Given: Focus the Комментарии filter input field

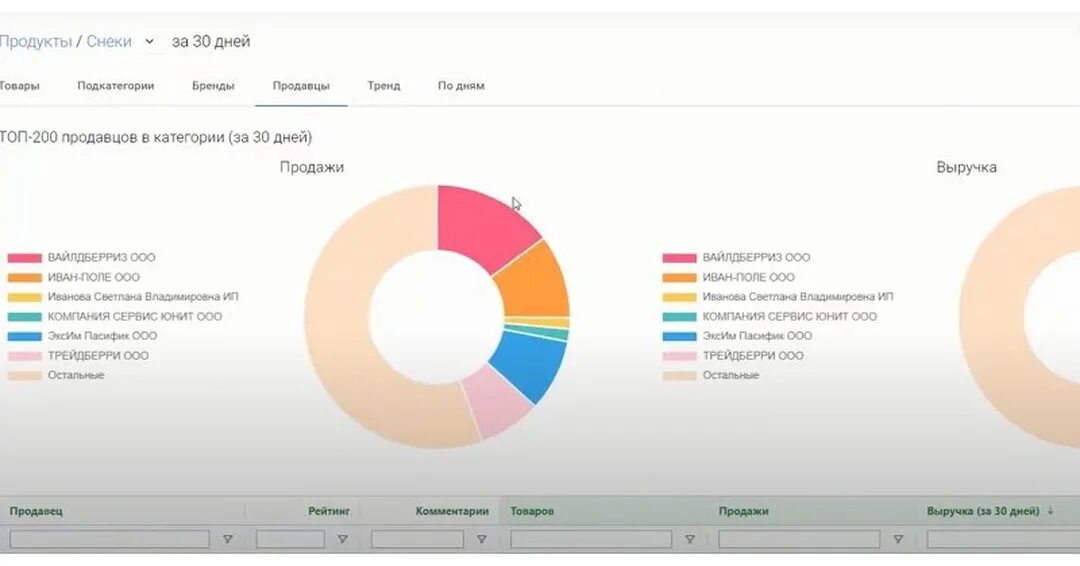Looking at the screenshot, I should [x=417, y=539].
